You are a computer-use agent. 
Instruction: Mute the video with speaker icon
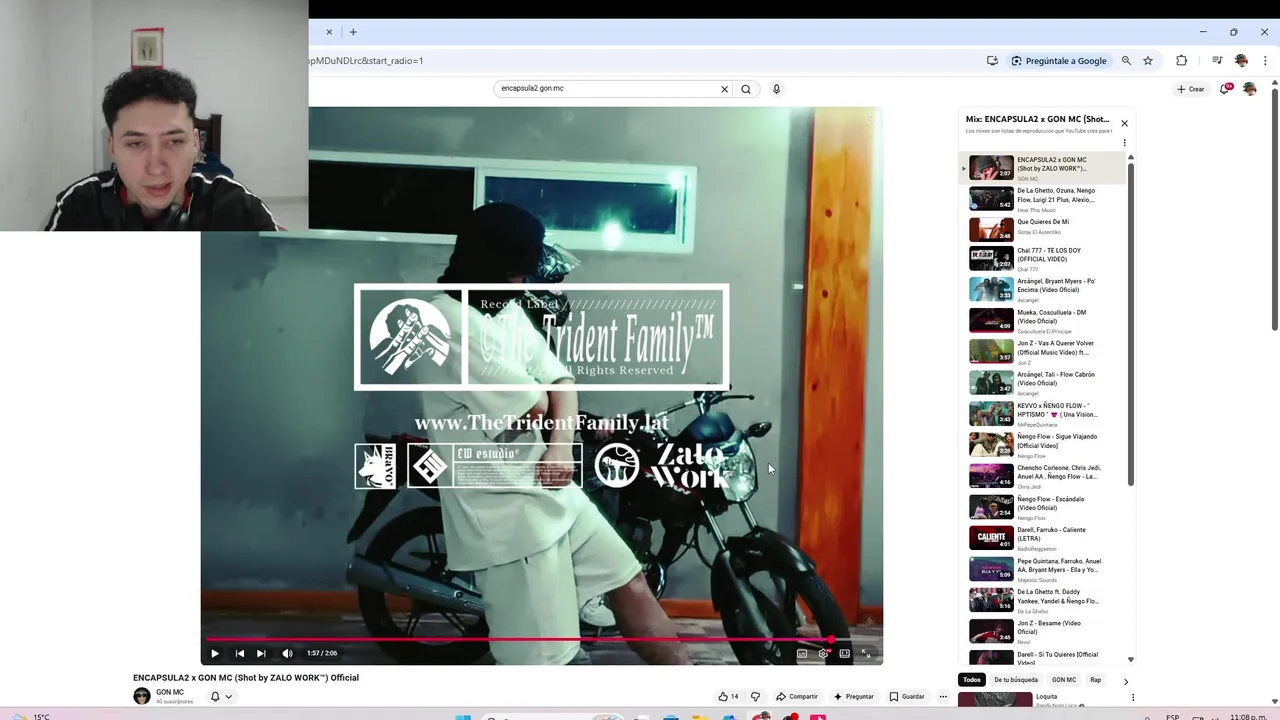(x=288, y=653)
